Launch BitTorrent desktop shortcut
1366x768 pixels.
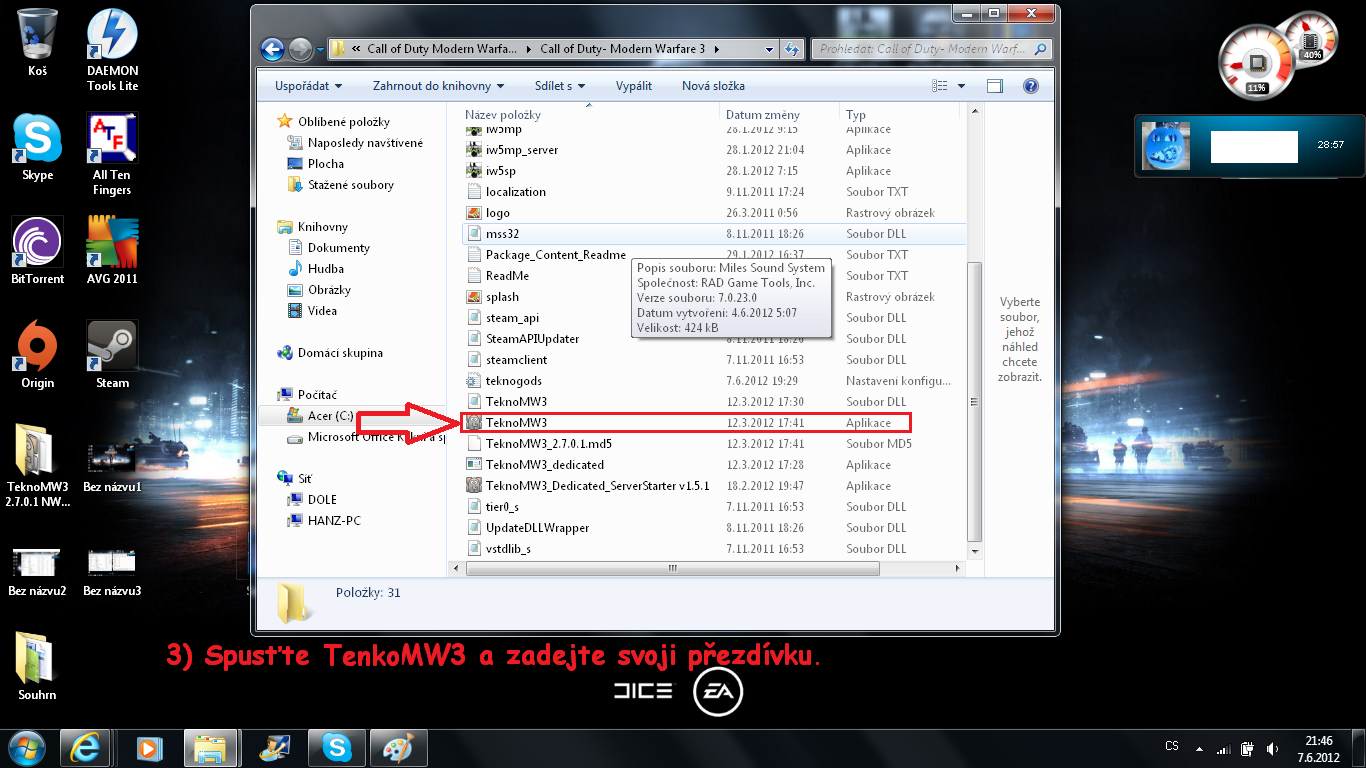pyautogui.click(x=38, y=251)
